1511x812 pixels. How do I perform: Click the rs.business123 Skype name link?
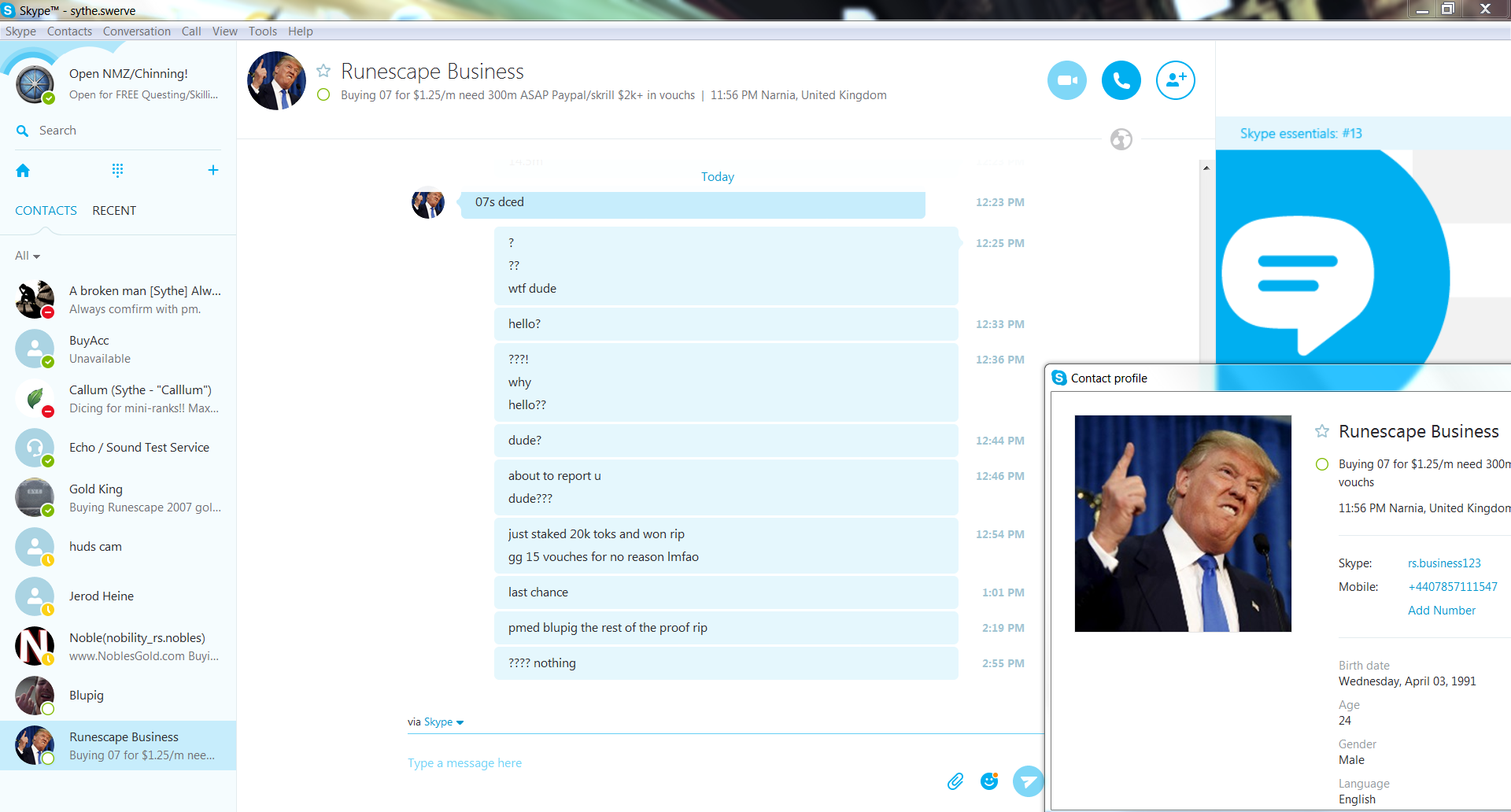click(x=1444, y=563)
